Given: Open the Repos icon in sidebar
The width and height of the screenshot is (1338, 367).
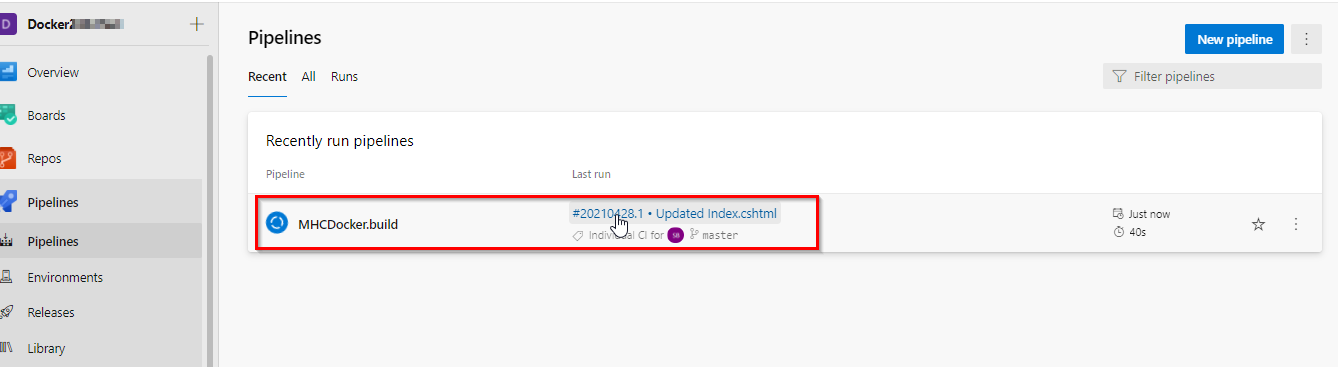Looking at the screenshot, I should pos(8,158).
